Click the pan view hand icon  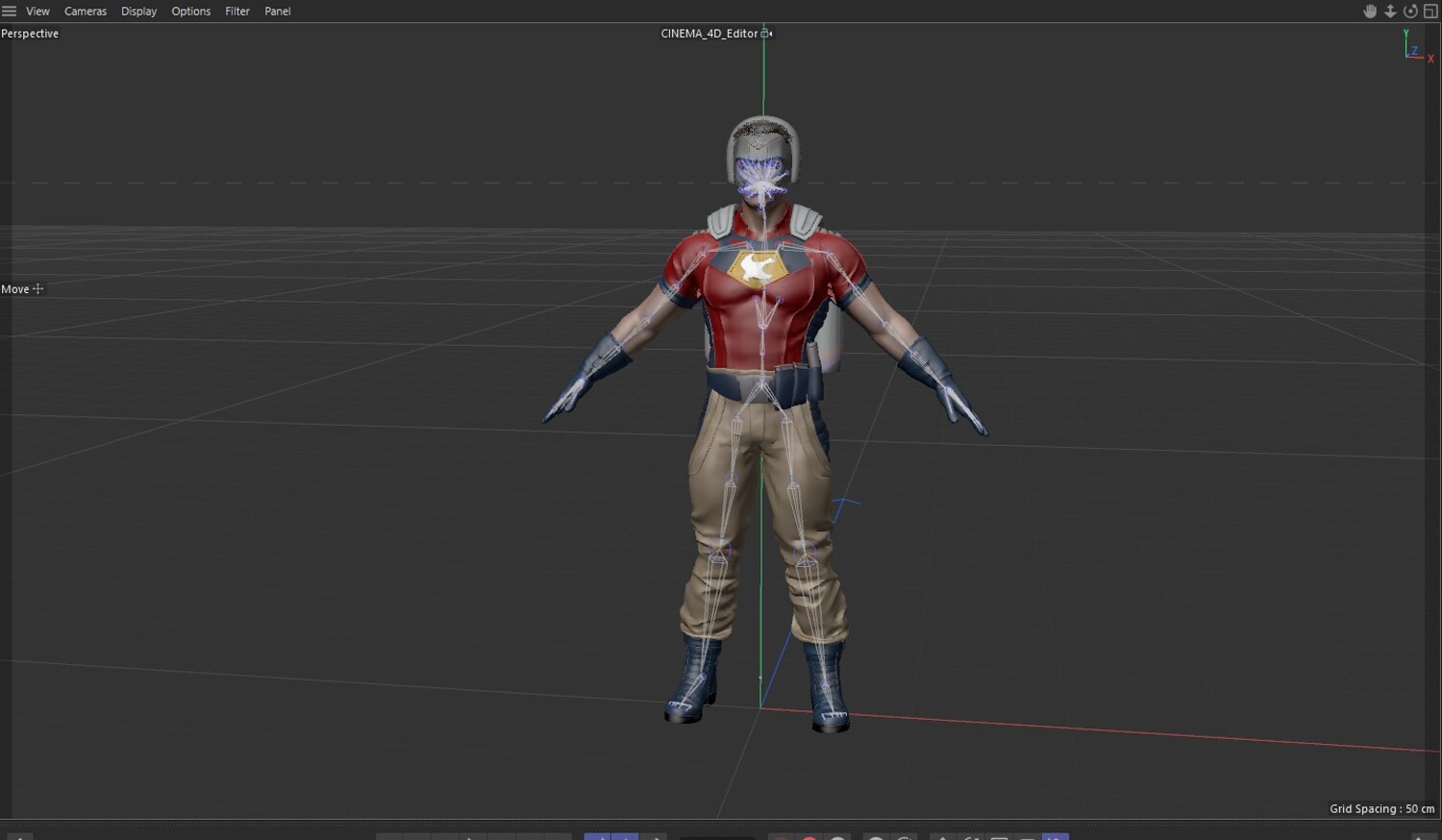point(1370,12)
